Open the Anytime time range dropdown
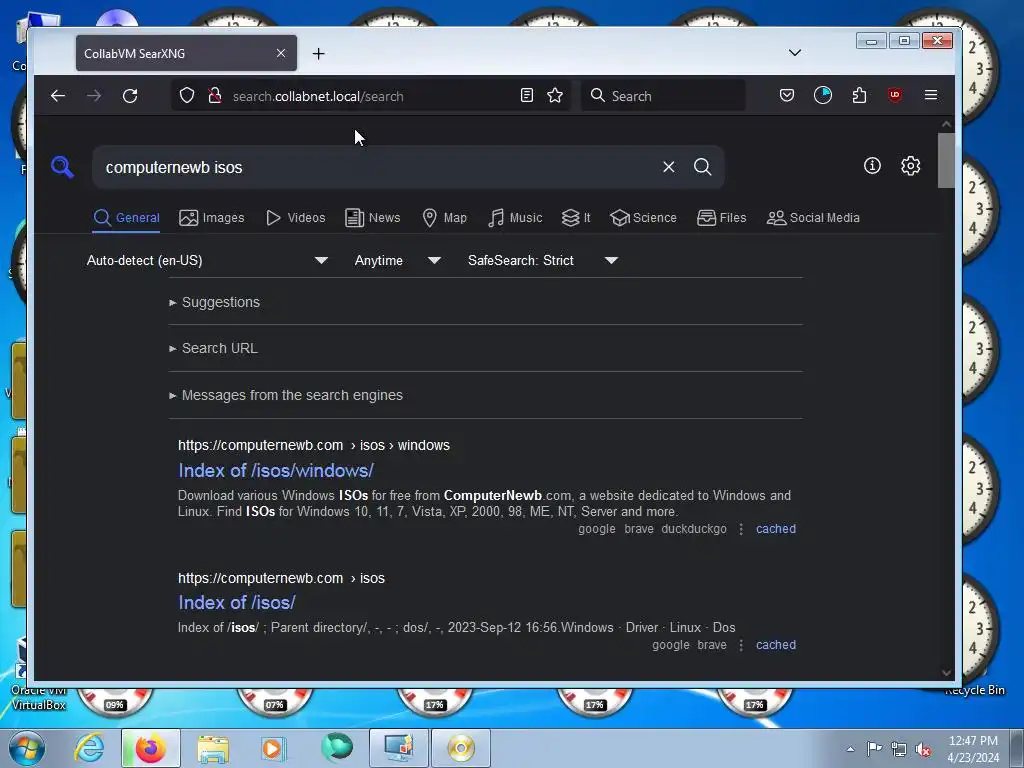The image size is (1024, 768). [398, 261]
